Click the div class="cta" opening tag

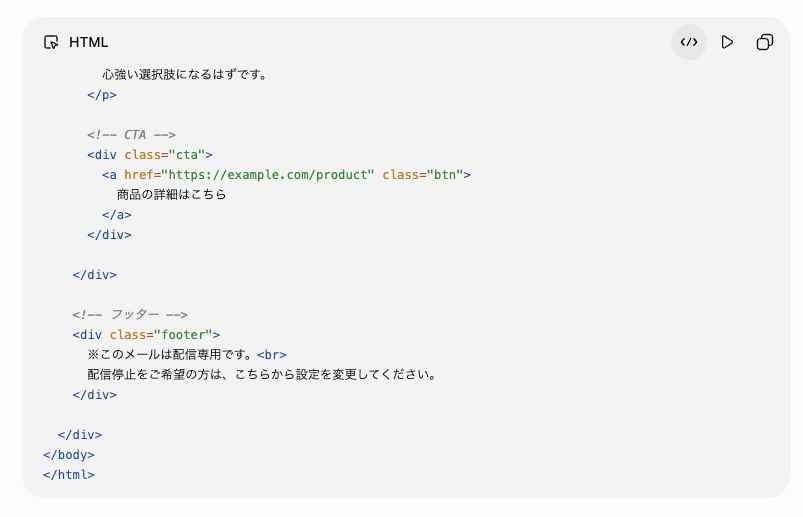pos(150,155)
